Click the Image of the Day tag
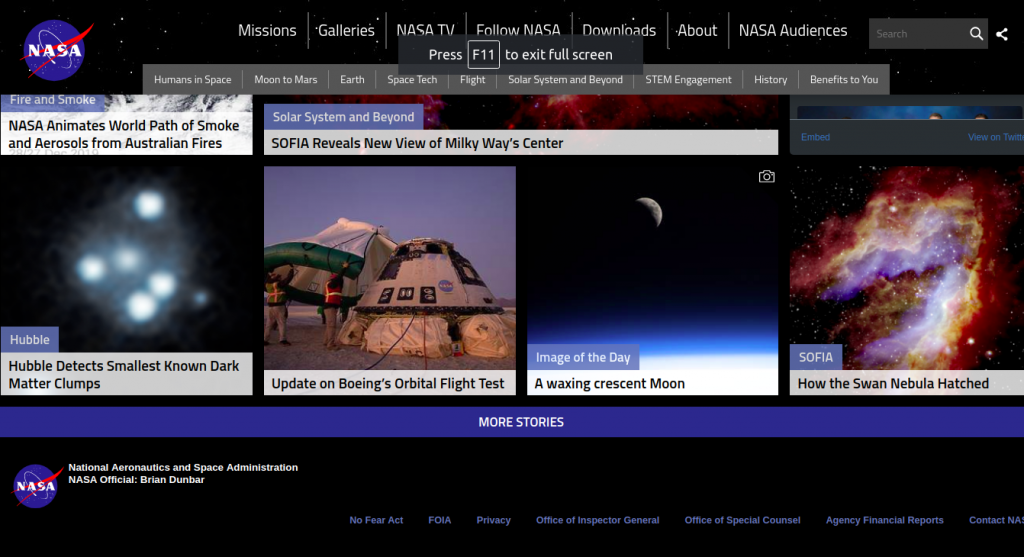Viewport: 1024px width, 557px height. pos(583,357)
